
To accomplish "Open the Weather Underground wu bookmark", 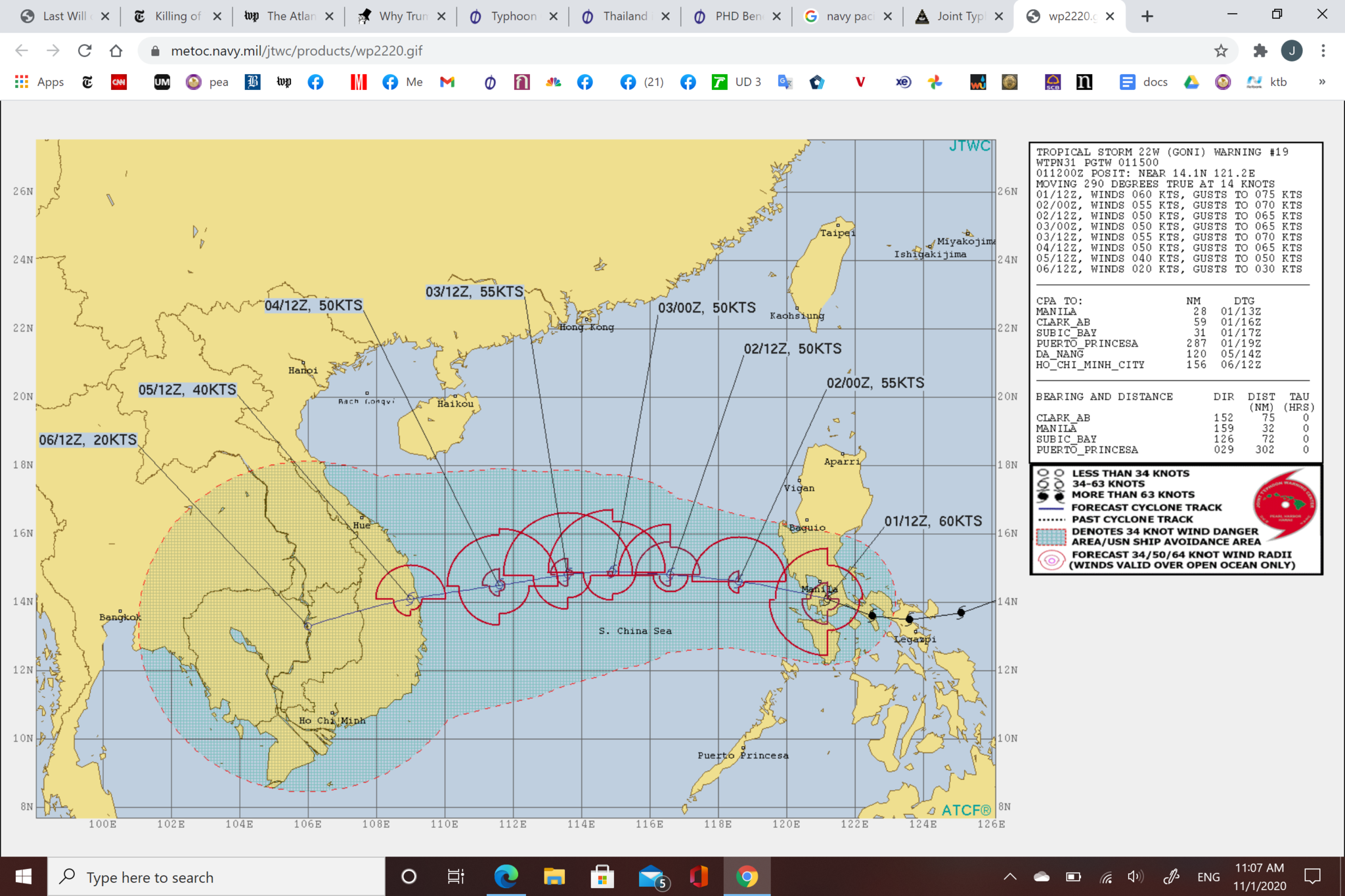I will click(978, 81).
